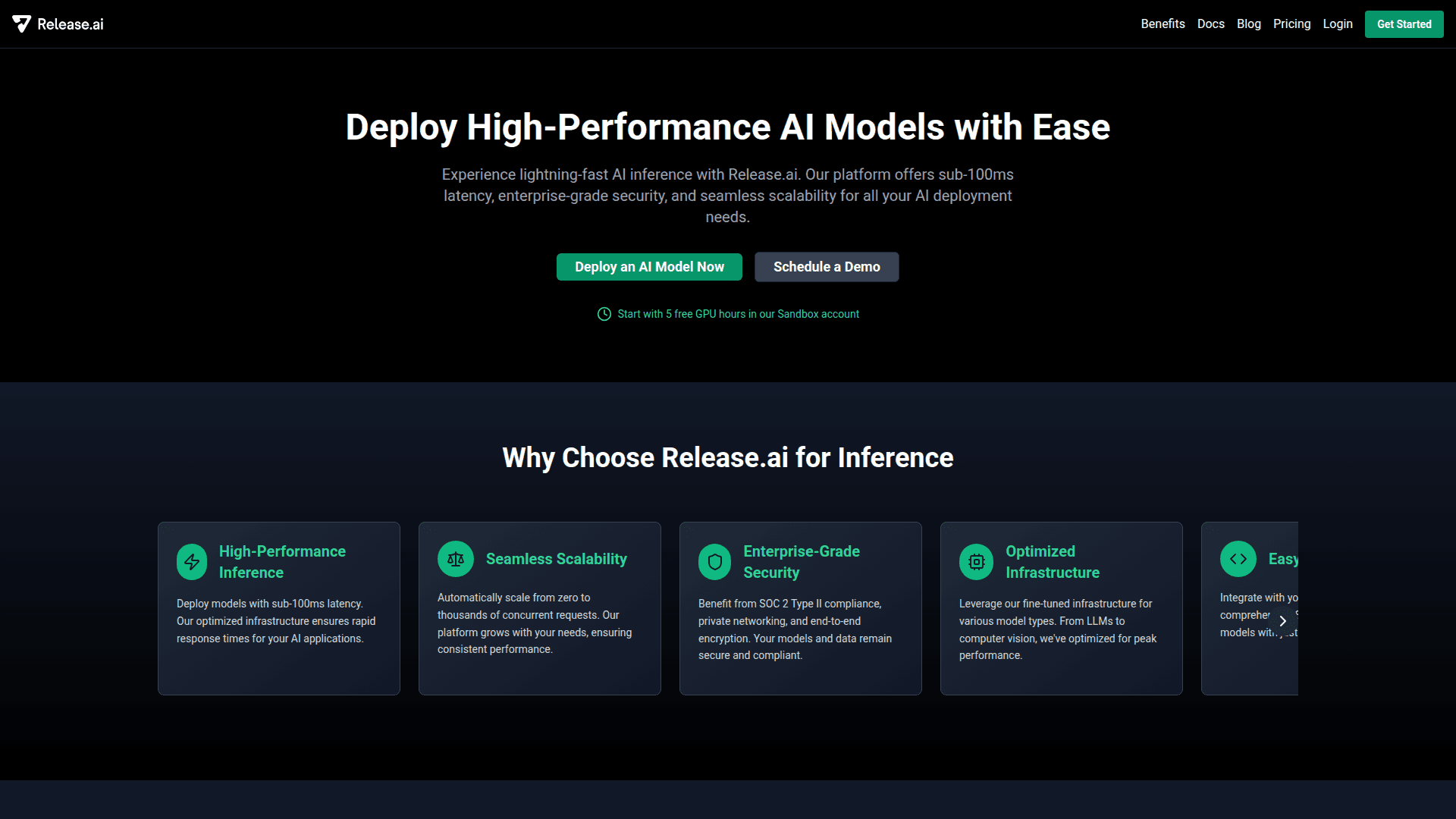Image resolution: width=1456 pixels, height=819 pixels.
Task: Open the Pricing page
Action: [x=1291, y=24]
